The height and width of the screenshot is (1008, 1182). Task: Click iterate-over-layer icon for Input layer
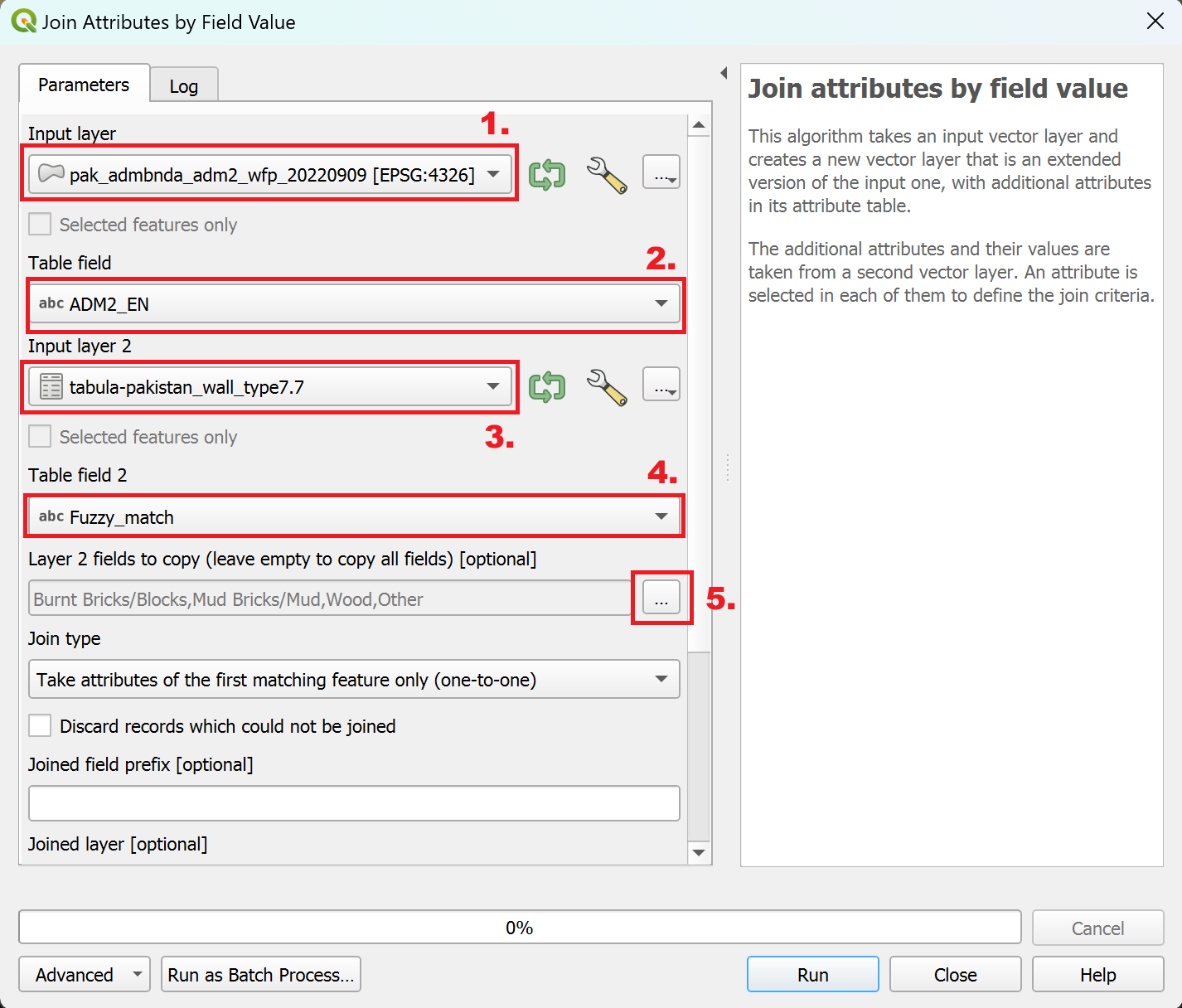coord(547,175)
